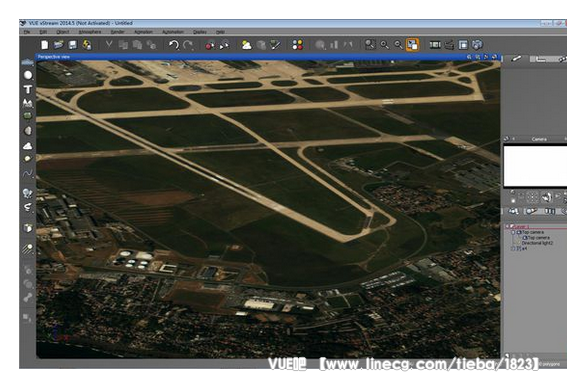The image size is (567, 381).
Task: Expand the a4 item in layer tree
Action: point(513,249)
